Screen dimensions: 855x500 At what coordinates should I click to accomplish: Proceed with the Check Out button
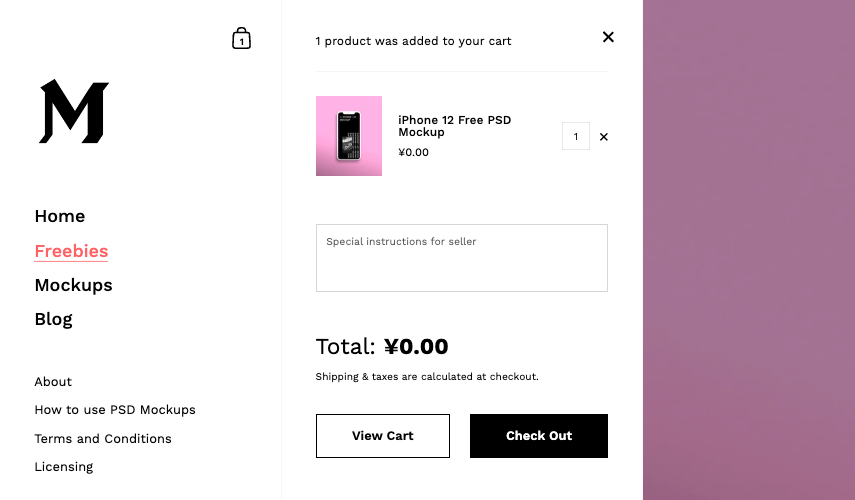pyautogui.click(x=539, y=436)
